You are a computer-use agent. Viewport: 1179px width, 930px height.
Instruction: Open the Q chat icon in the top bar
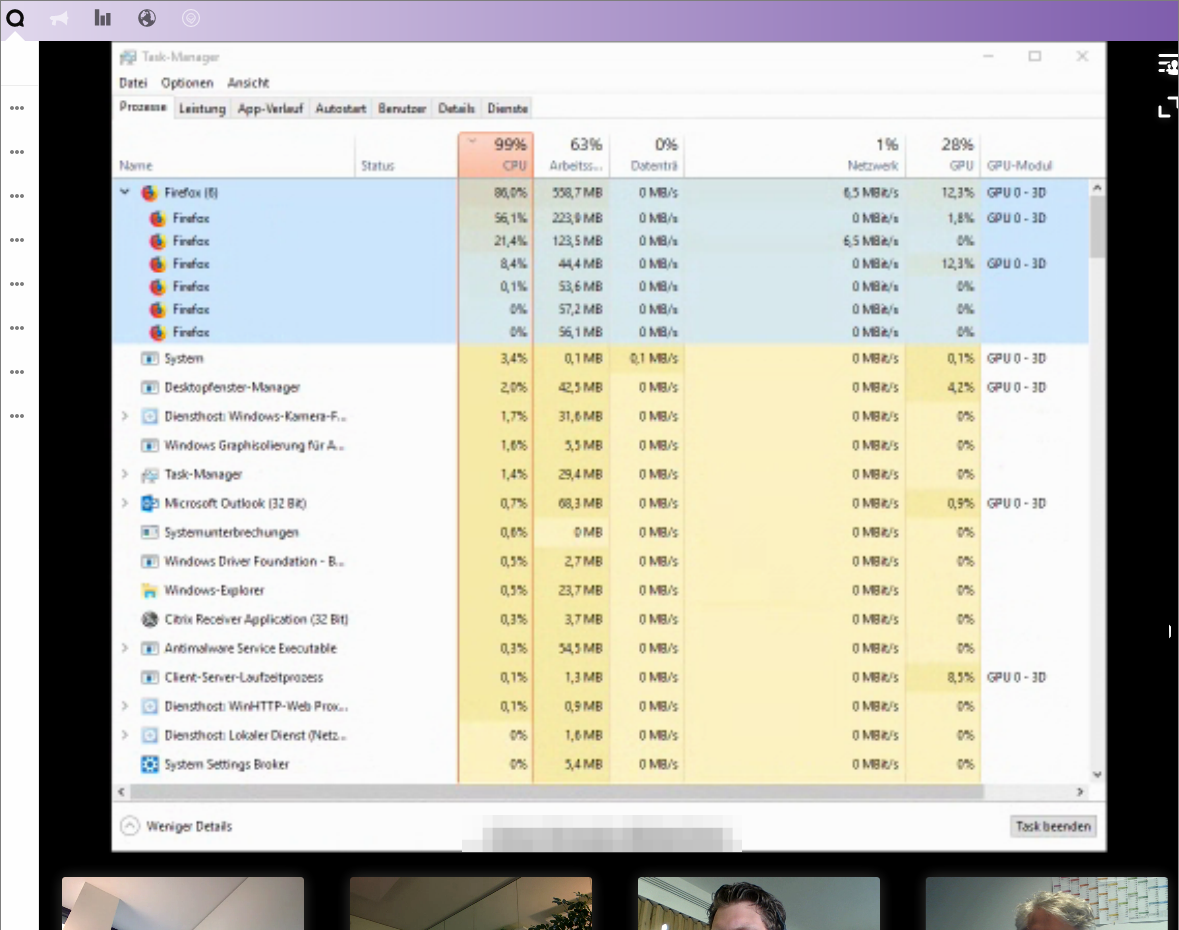click(x=15, y=17)
